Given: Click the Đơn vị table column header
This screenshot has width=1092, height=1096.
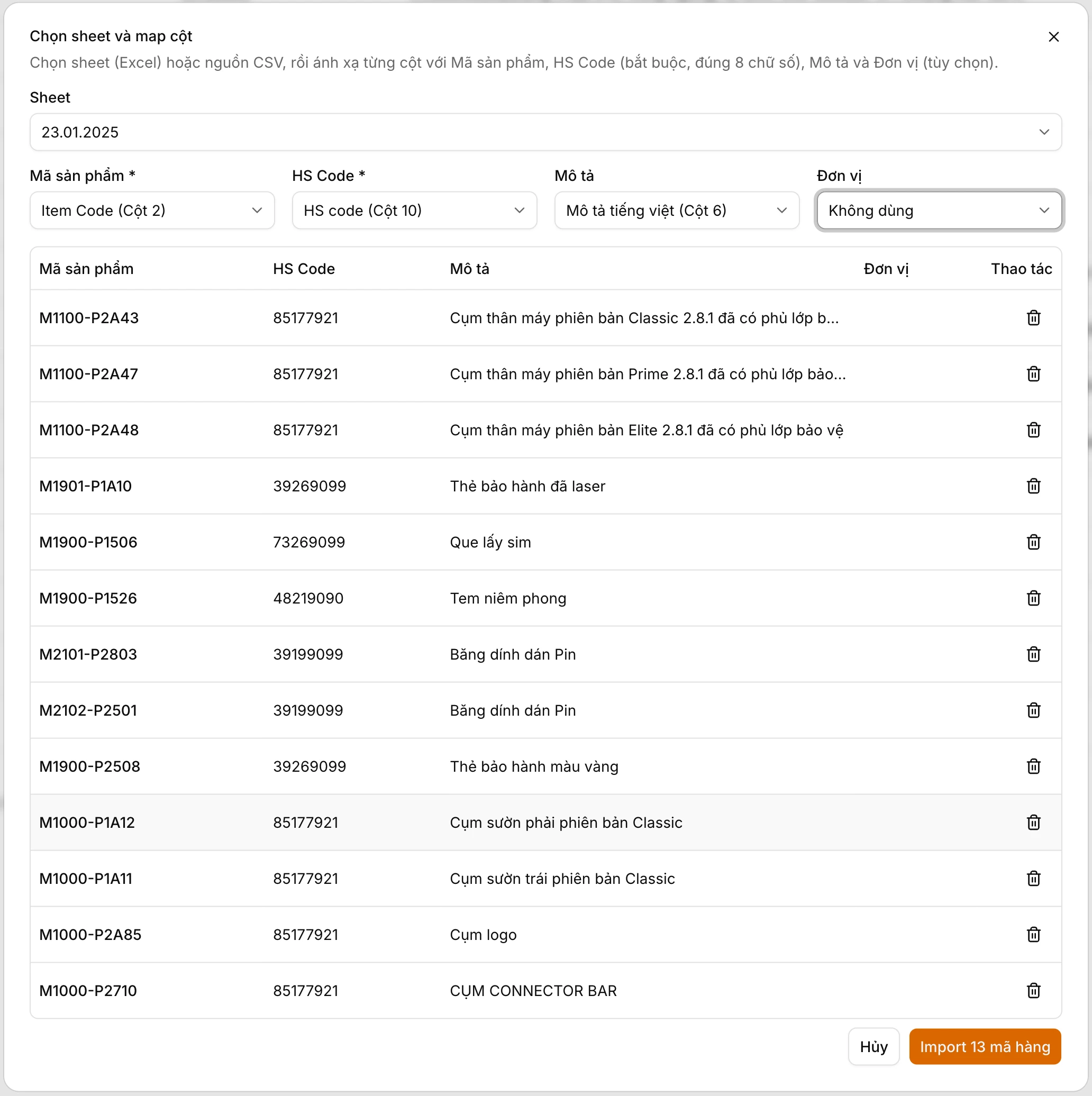Looking at the screenshot, I should tap(886, 269).
